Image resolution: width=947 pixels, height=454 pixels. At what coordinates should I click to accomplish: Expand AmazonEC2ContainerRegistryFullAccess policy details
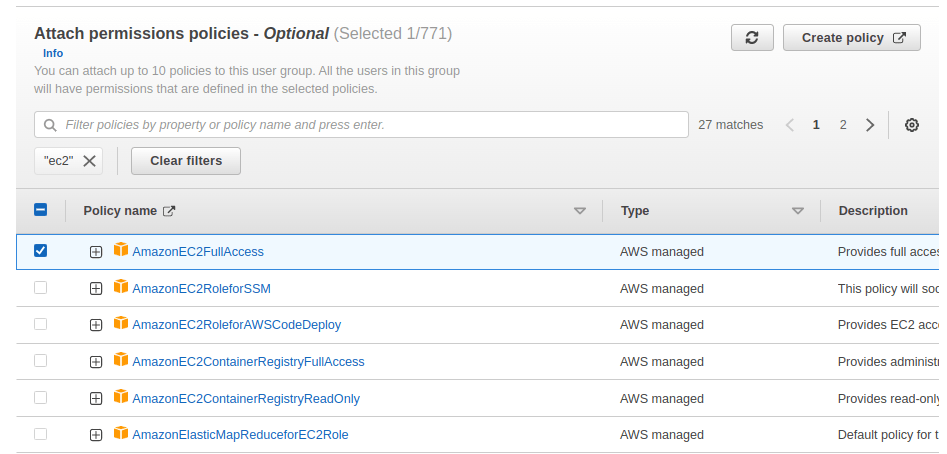pos(96,362)
